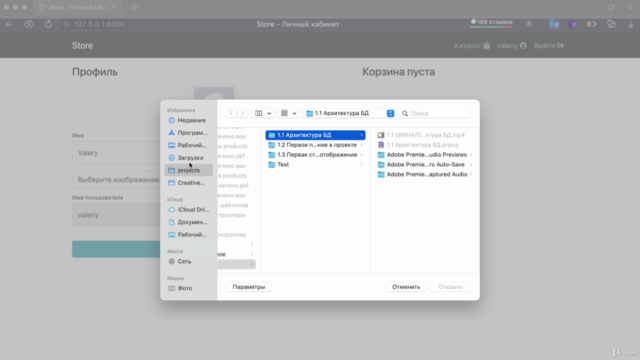Reload the page in the browser
This screenshot has width=640, height=360.
[48, 24]
